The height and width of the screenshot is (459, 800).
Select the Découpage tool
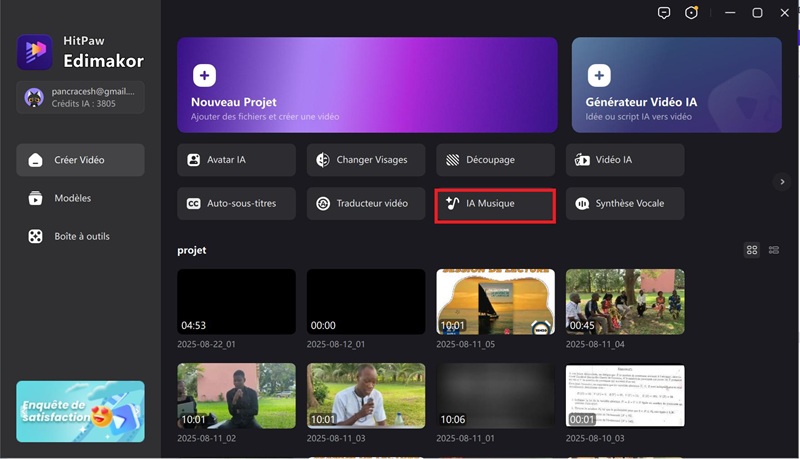tap(495, 160)
